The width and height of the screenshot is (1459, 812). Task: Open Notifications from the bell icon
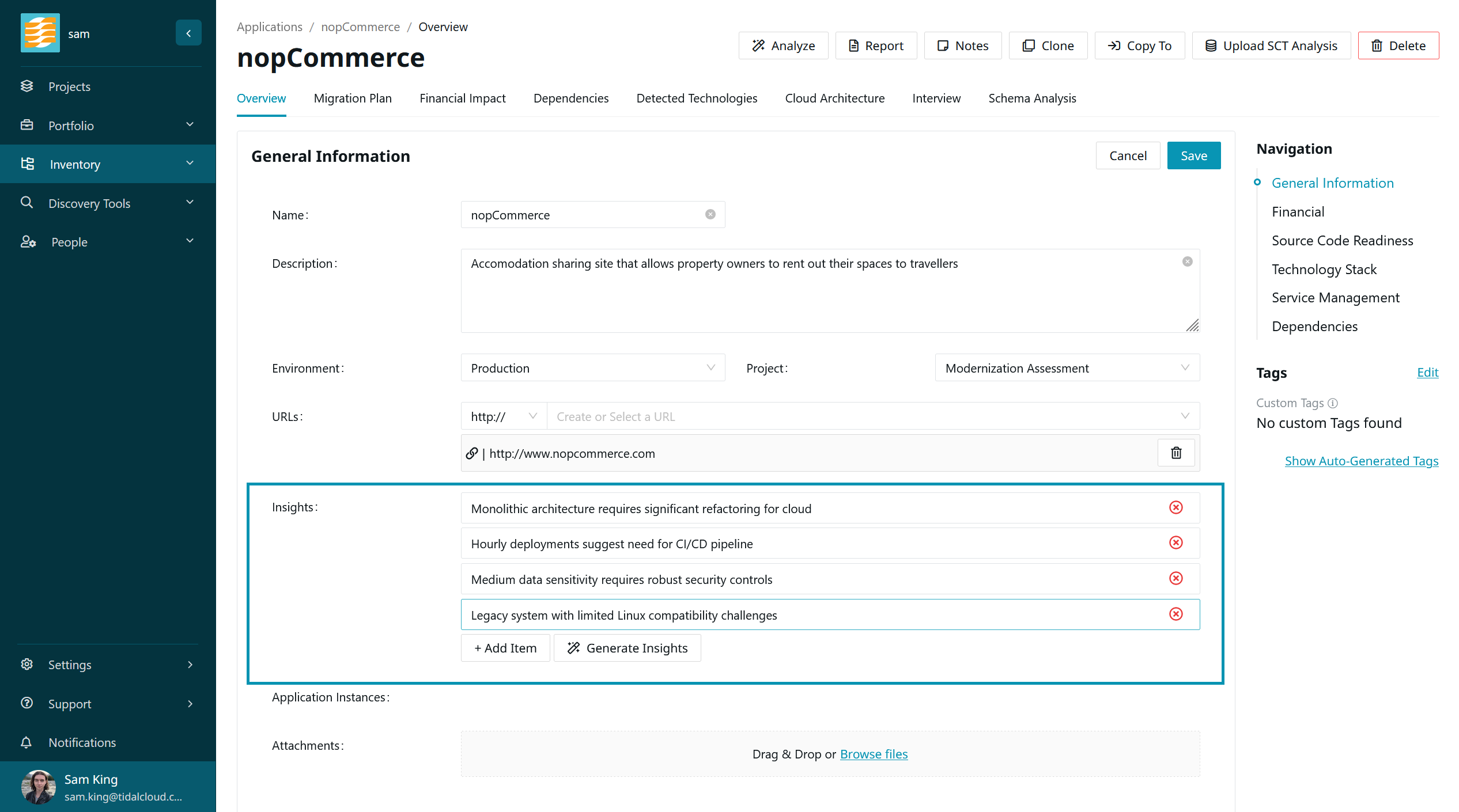27,742
